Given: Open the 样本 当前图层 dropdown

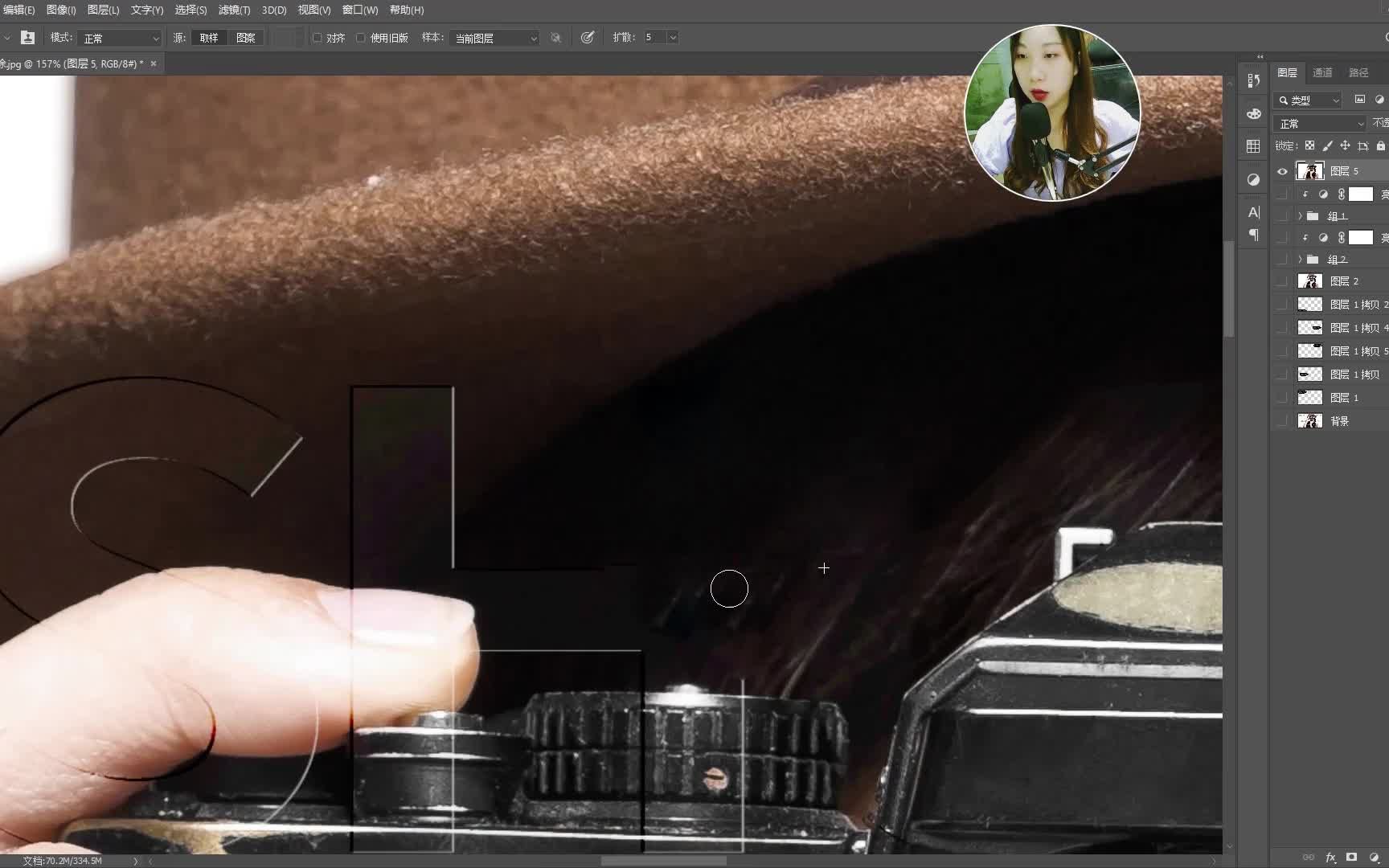Looking at the screenshot, I should (494, 38).
